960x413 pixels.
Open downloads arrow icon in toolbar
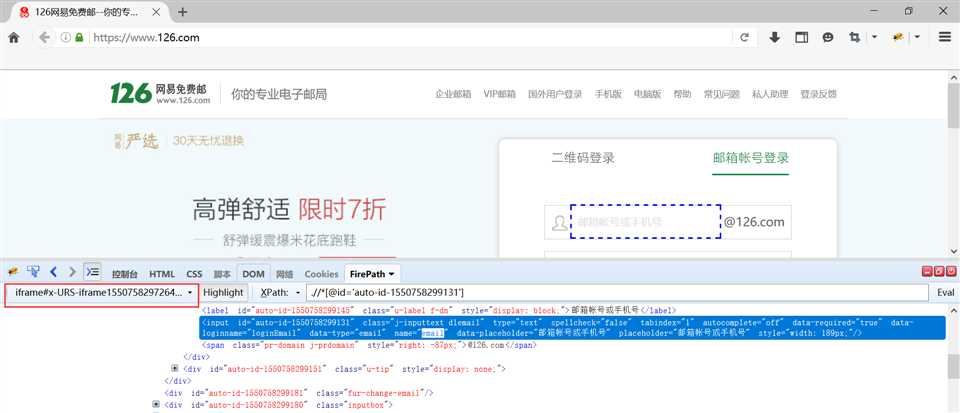click(x=774, y=37)
